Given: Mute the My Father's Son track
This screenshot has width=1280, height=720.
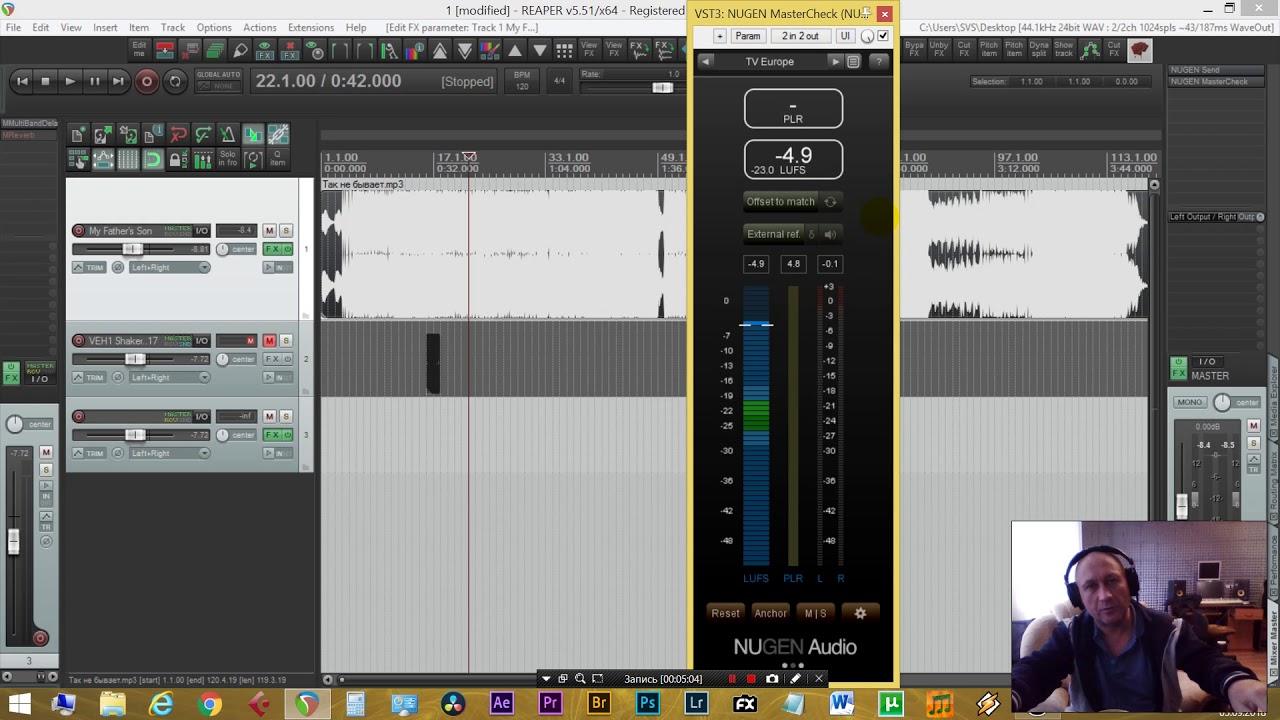Looking at the screenshot, I should click(x=269, y=231).
